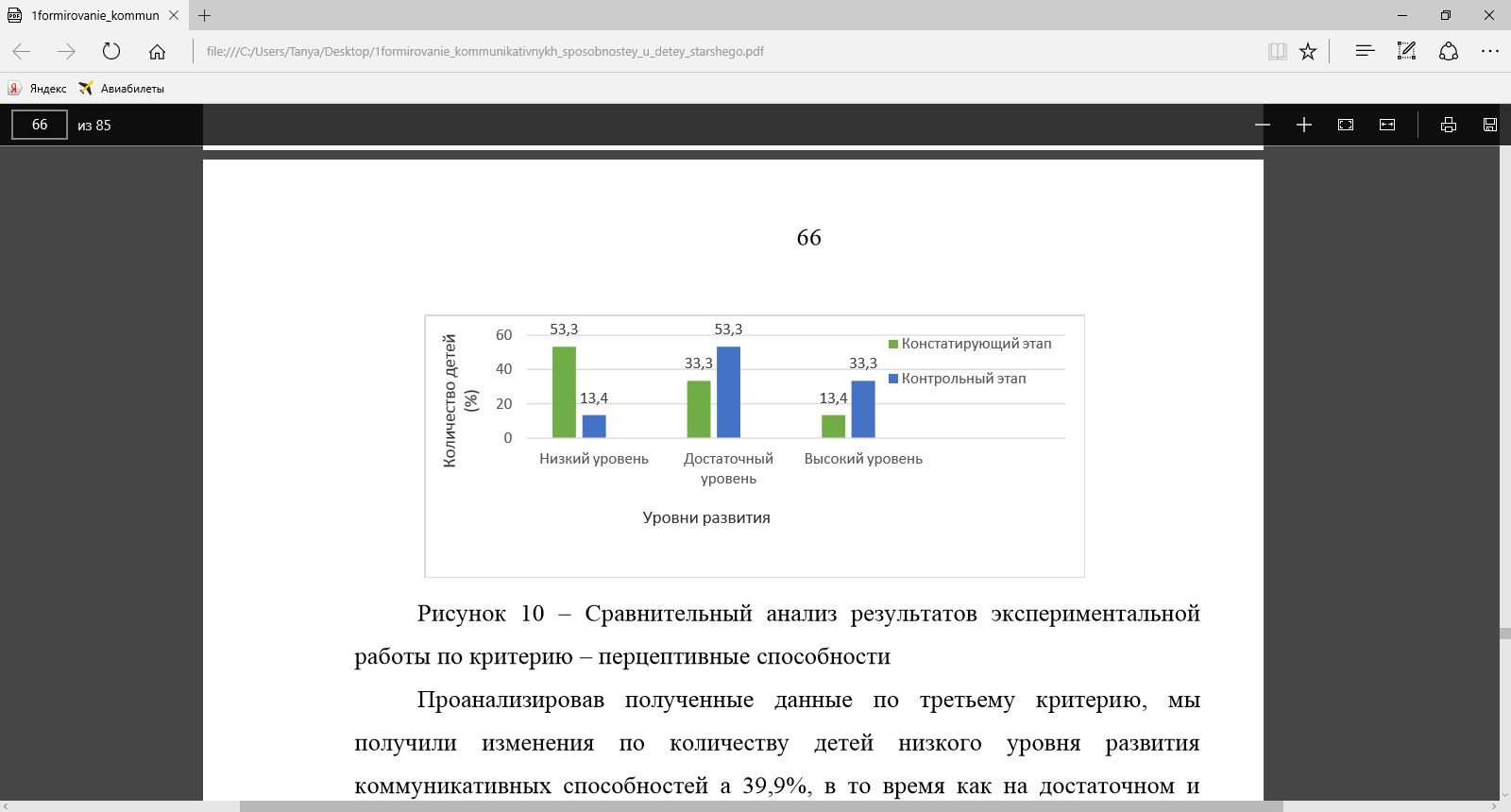Open the Hub panel
Screen dimensions: 1511x812
click(1365, 51)
